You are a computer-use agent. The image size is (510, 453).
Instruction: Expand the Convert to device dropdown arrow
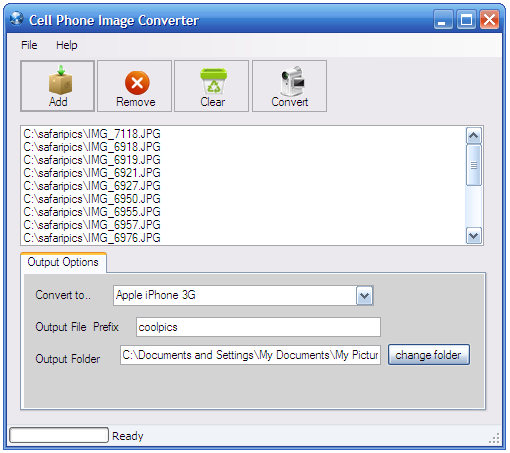coord(364,295)
